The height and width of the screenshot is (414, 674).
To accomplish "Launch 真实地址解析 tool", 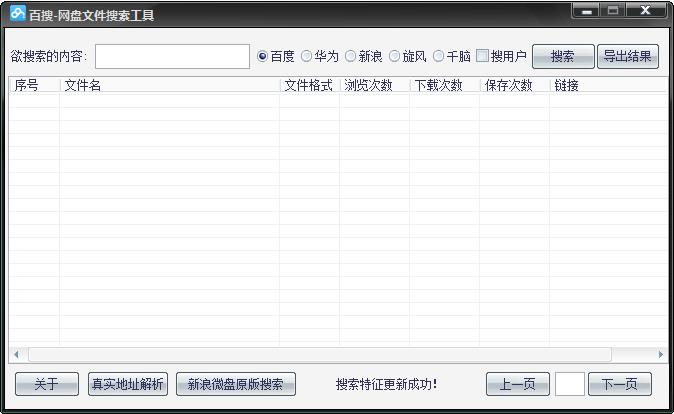I will click(128, 384).
